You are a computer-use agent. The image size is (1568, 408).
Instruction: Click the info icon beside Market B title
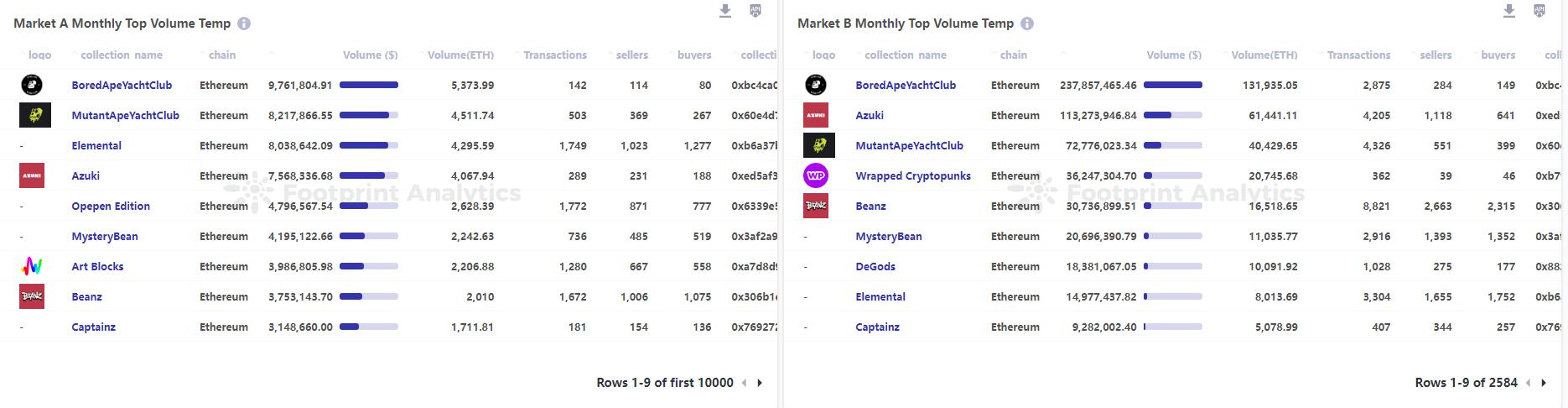pyautogui.click(x=1027, y=24)
